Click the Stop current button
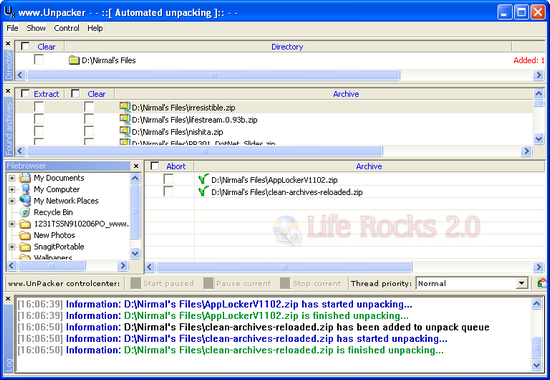The image size is (550, 380). pyautogui.click(x=311, y=283)
